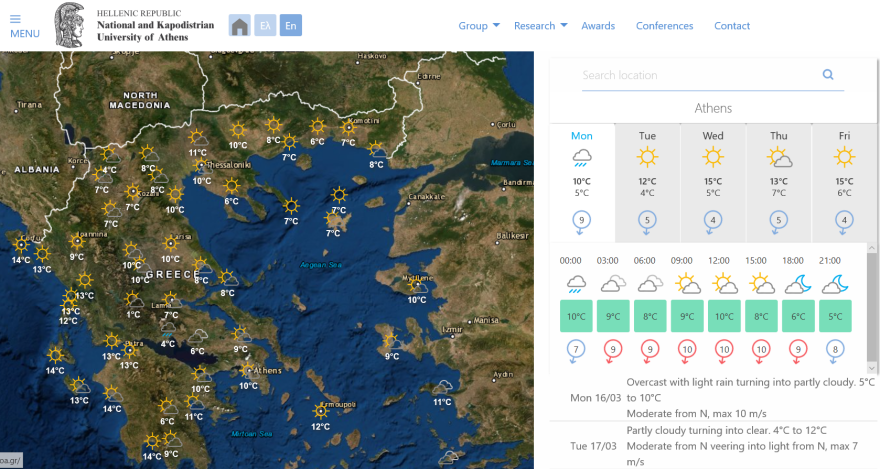Screen dimensions: 880x469
Task: Click the search magnifier icon
Action: point(827,75)
